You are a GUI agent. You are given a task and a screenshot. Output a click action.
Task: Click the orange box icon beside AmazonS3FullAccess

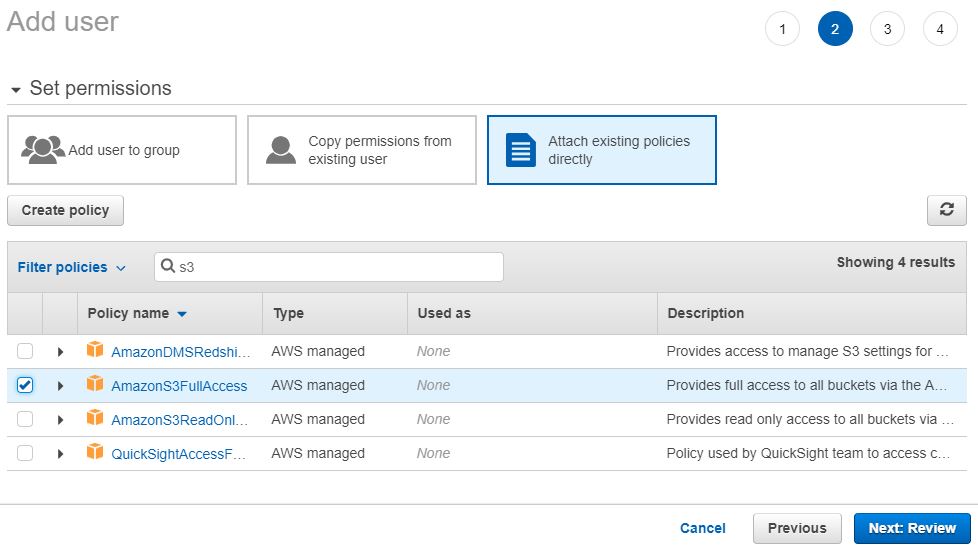click(95, 384)
